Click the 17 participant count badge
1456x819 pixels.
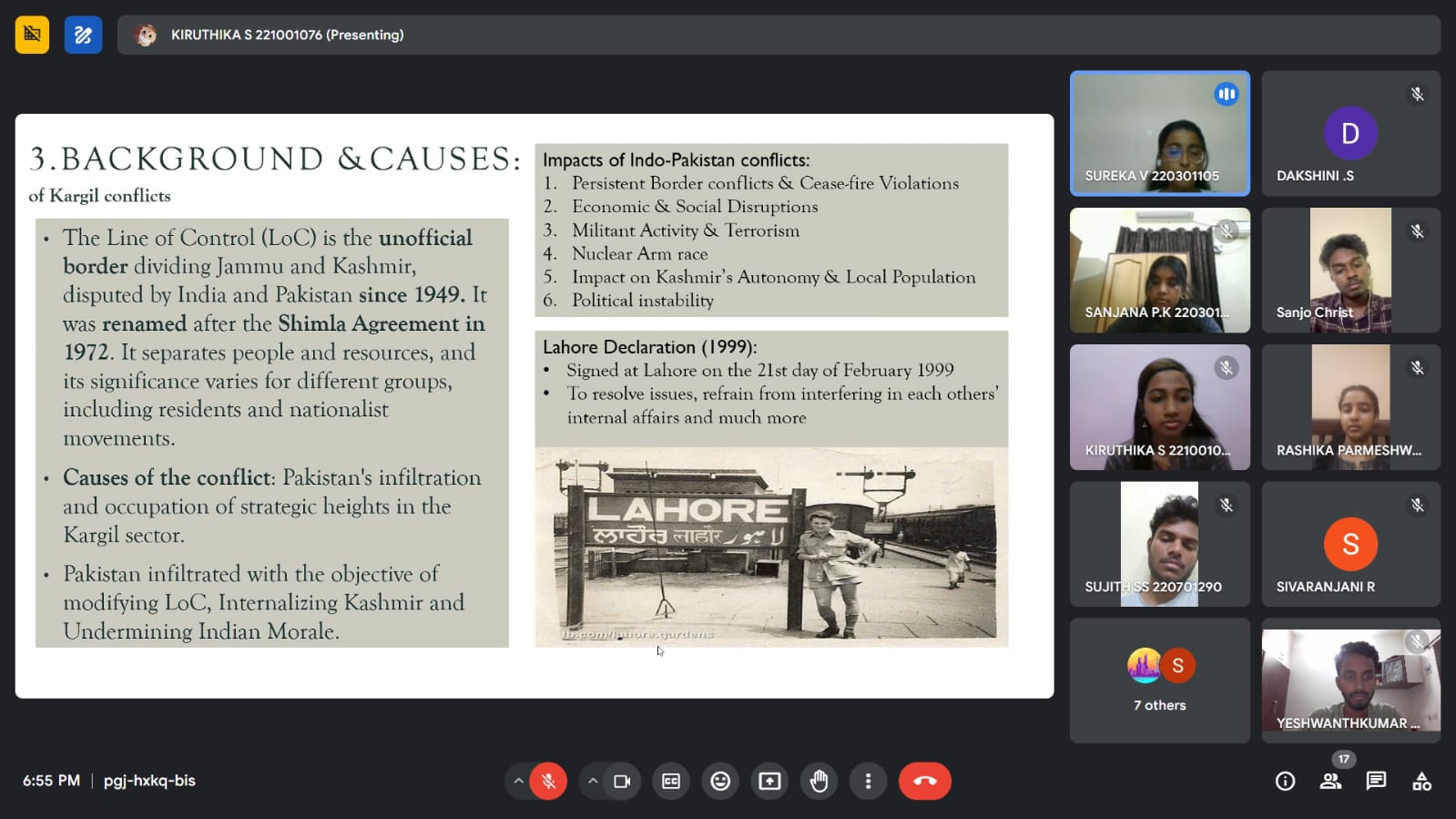pos(1344,759)
